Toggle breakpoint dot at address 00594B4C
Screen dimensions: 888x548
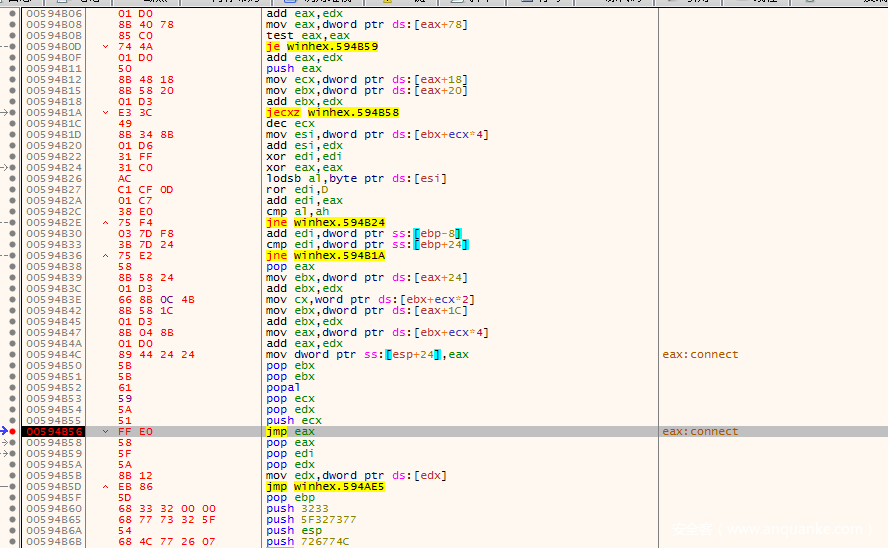click(x=13, y=355)
